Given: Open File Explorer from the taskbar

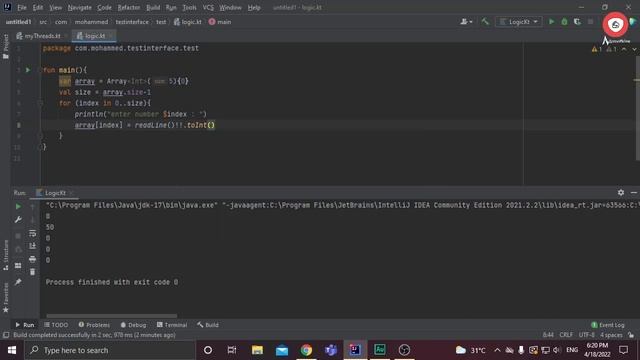Looking at the screenshot, I should tap(257, 350).
